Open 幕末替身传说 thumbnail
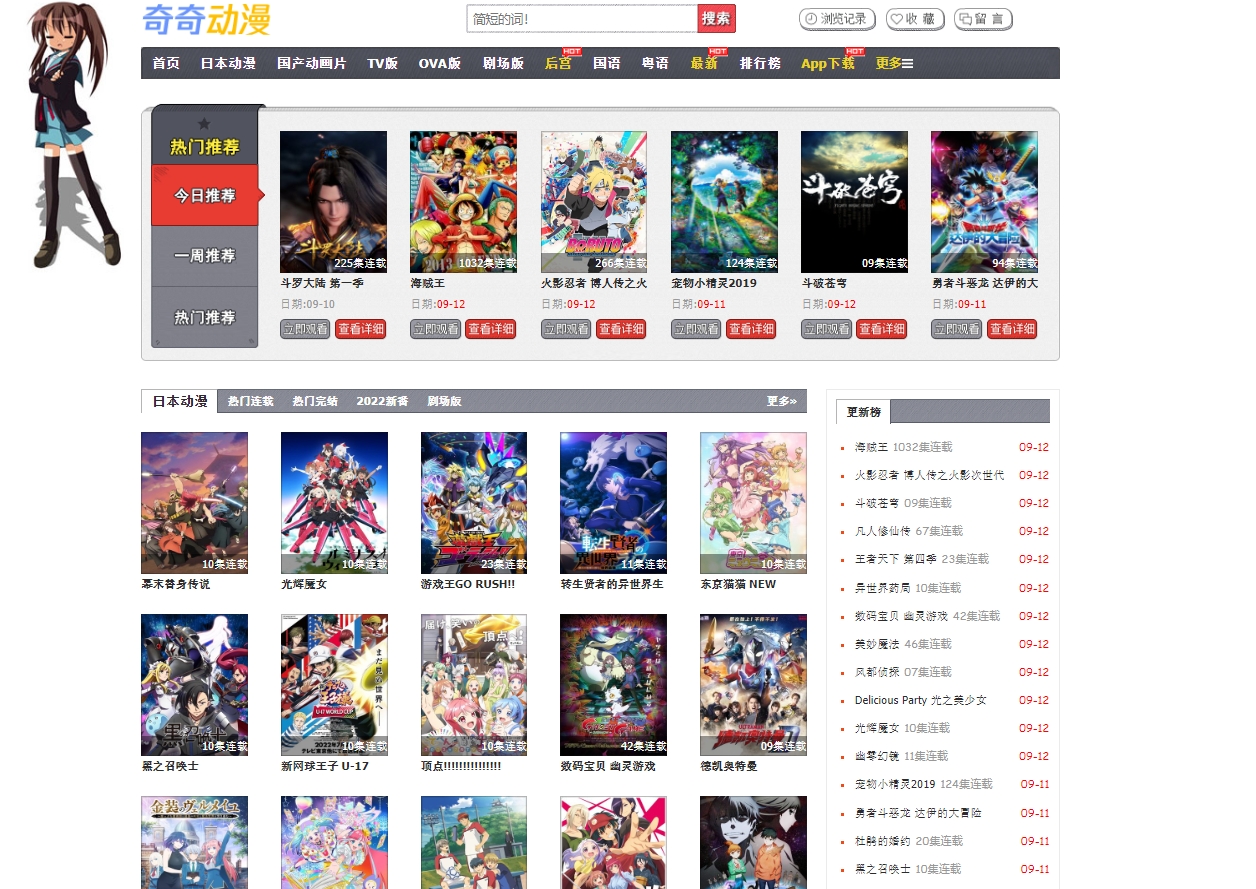 point(194,502)
